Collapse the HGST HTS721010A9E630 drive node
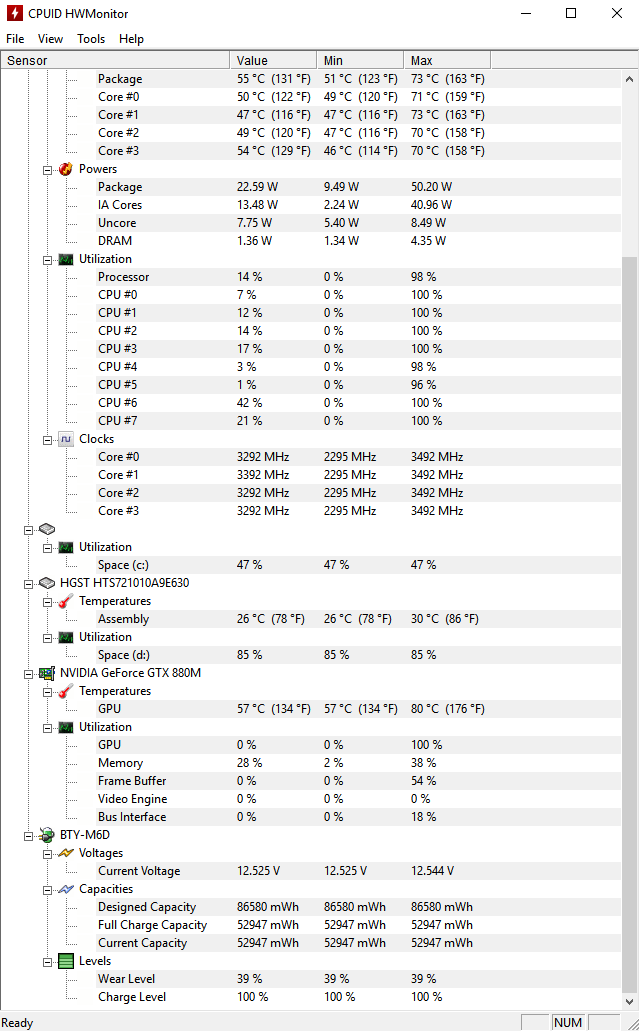Screen dimensions: 639x1031 (x=29, y=583)
